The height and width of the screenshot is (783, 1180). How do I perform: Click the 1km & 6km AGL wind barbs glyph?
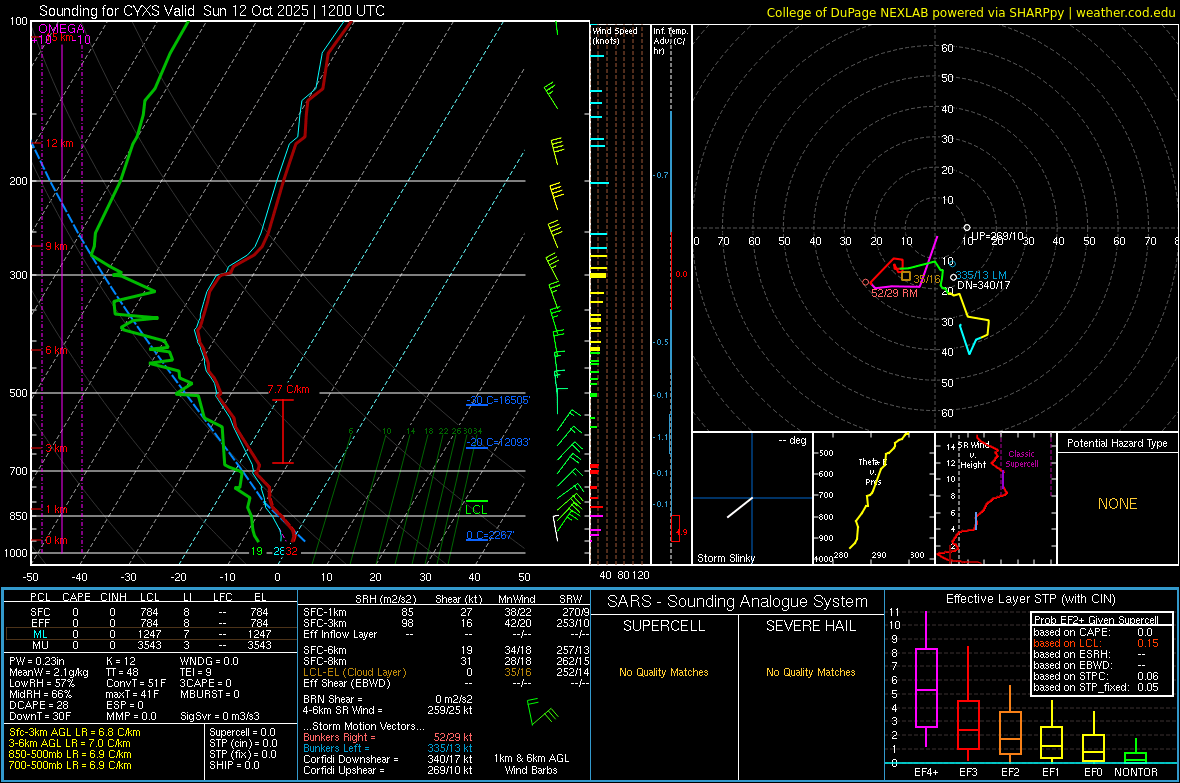coord(543,712)
